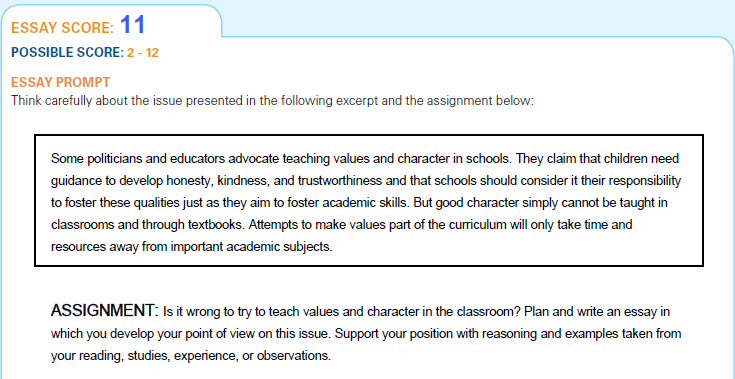Click the essay score tab header area
735x379 pixels.
pyautogui.click(x=111, y=21)
